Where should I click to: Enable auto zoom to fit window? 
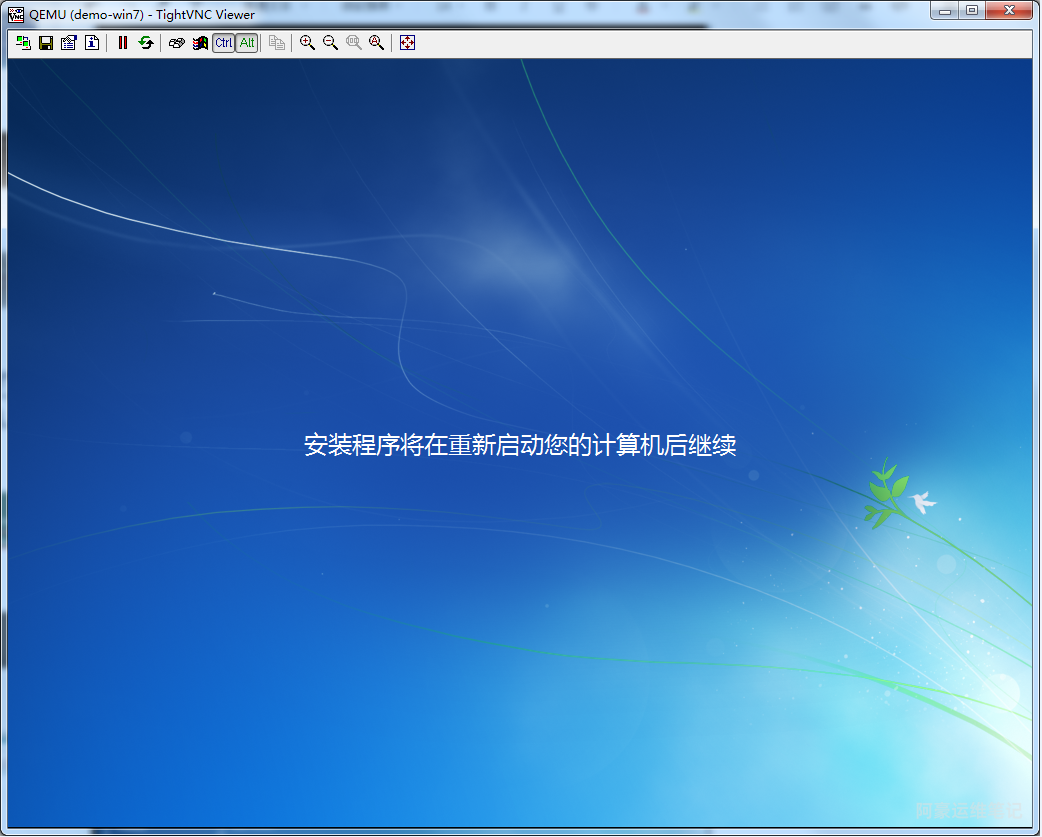(x=377, y=43)
